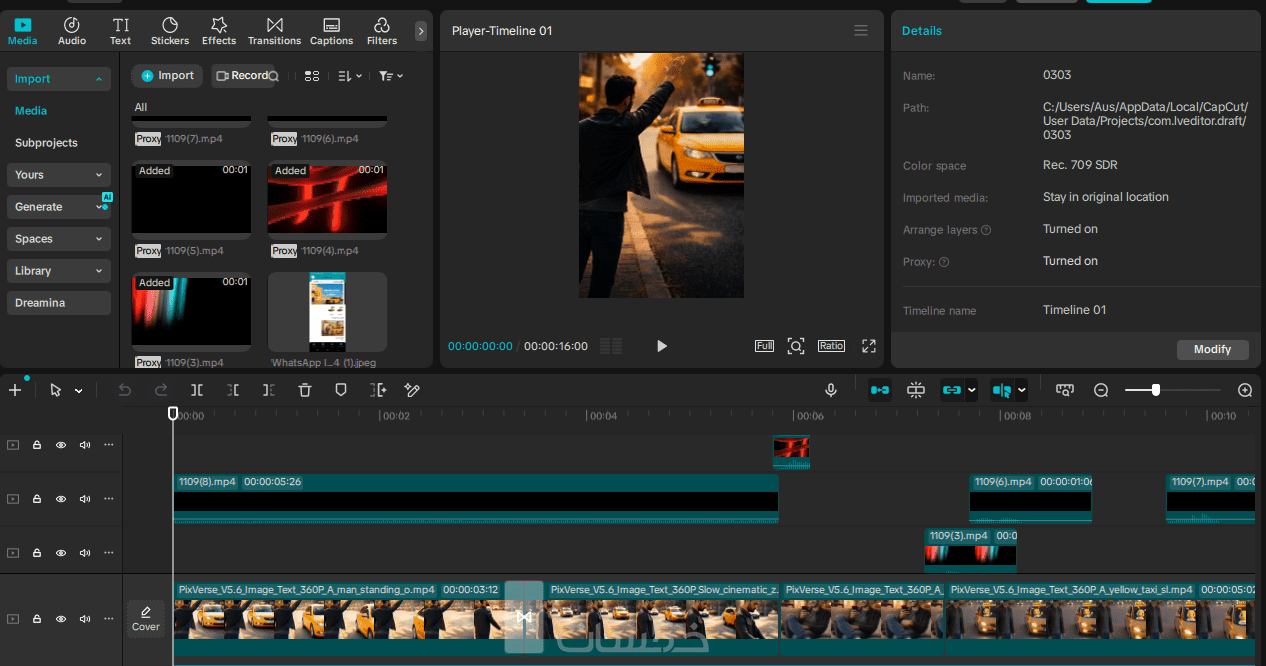This screenshot has height=666, width=1266.
Task: Open the Transitions tab
Action: pos(275,31)
